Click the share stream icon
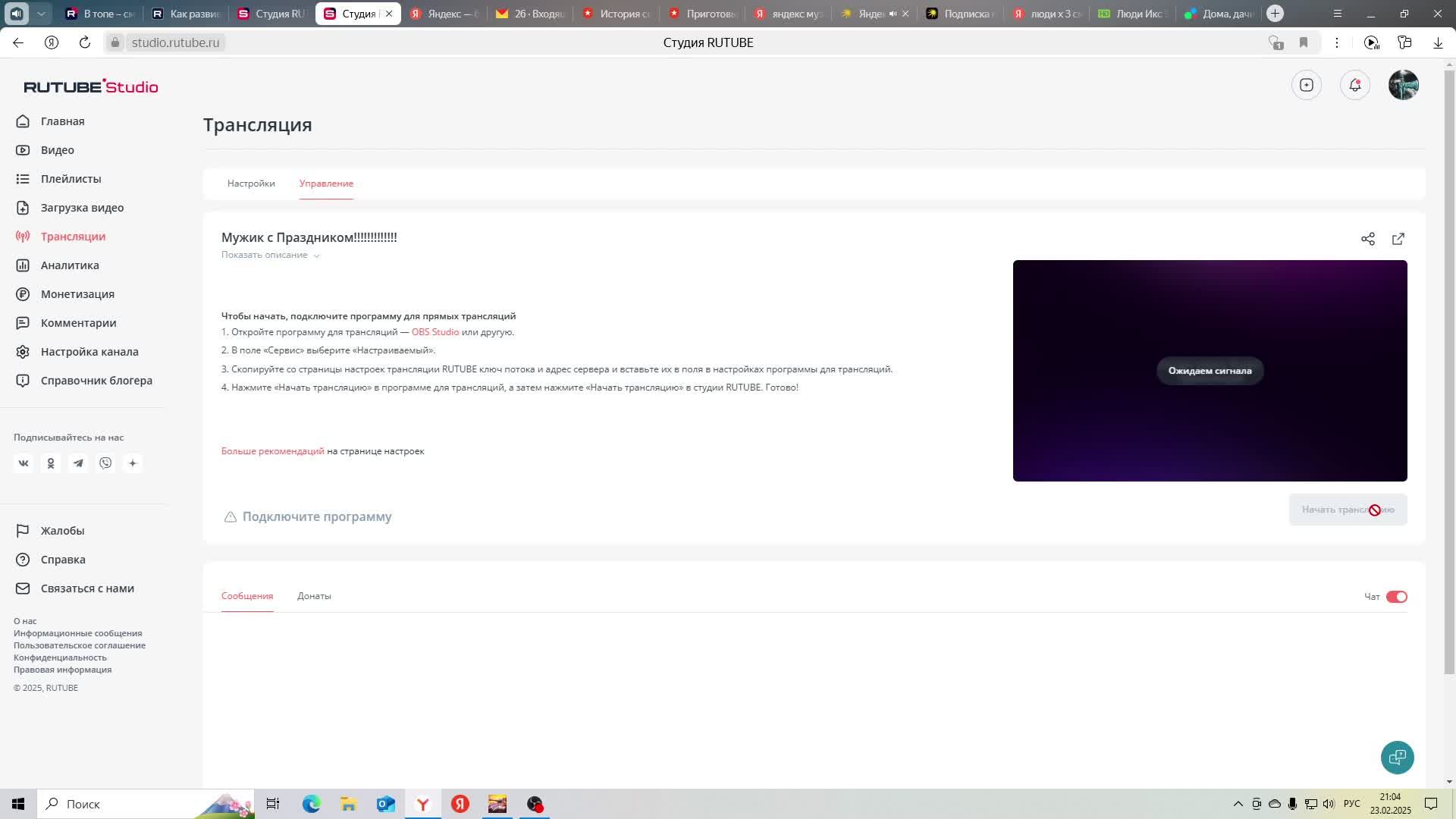 click(1368, 239)
